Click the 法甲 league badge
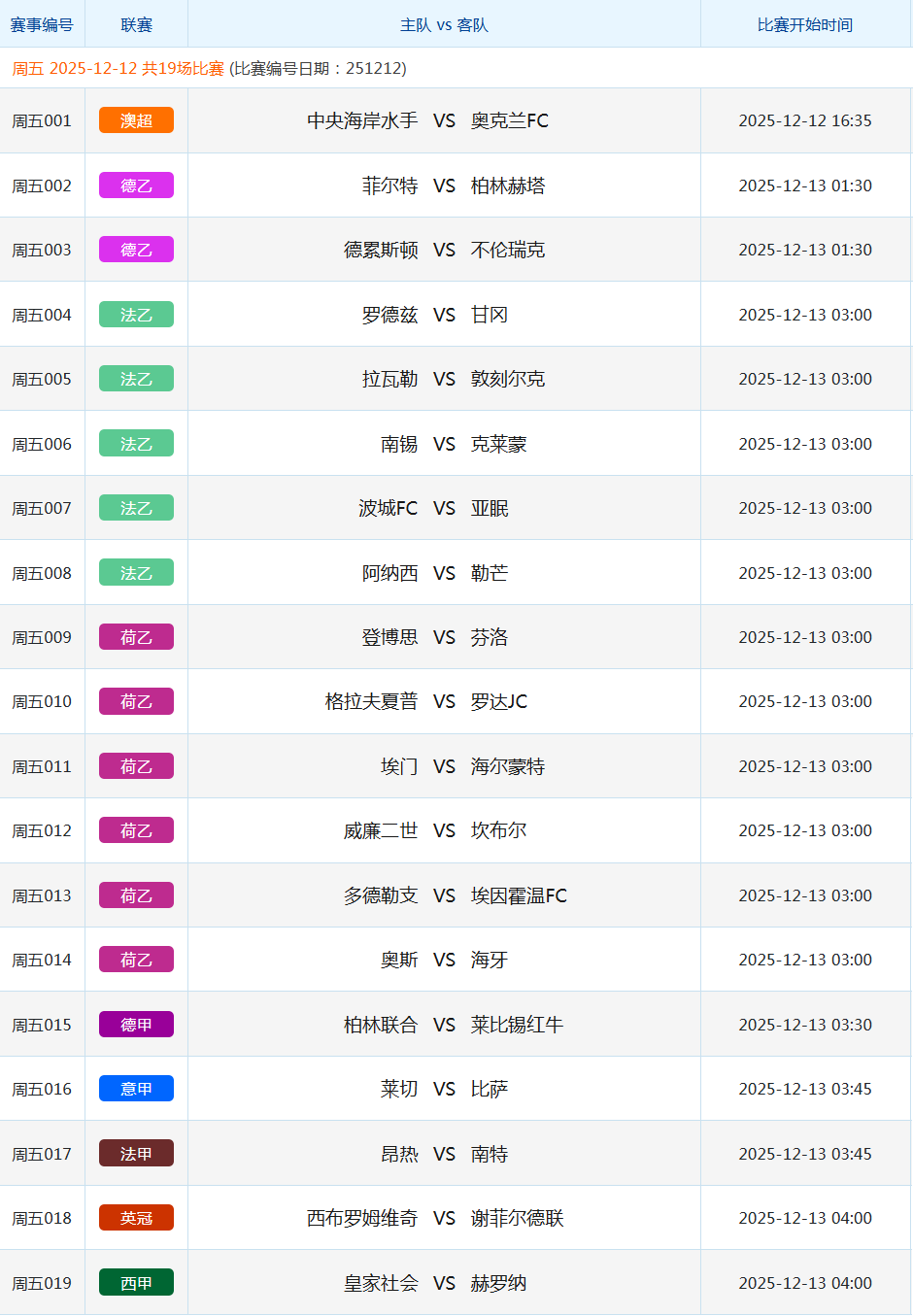Screen dimensions: 913x1316 [x=136, y=1154]
